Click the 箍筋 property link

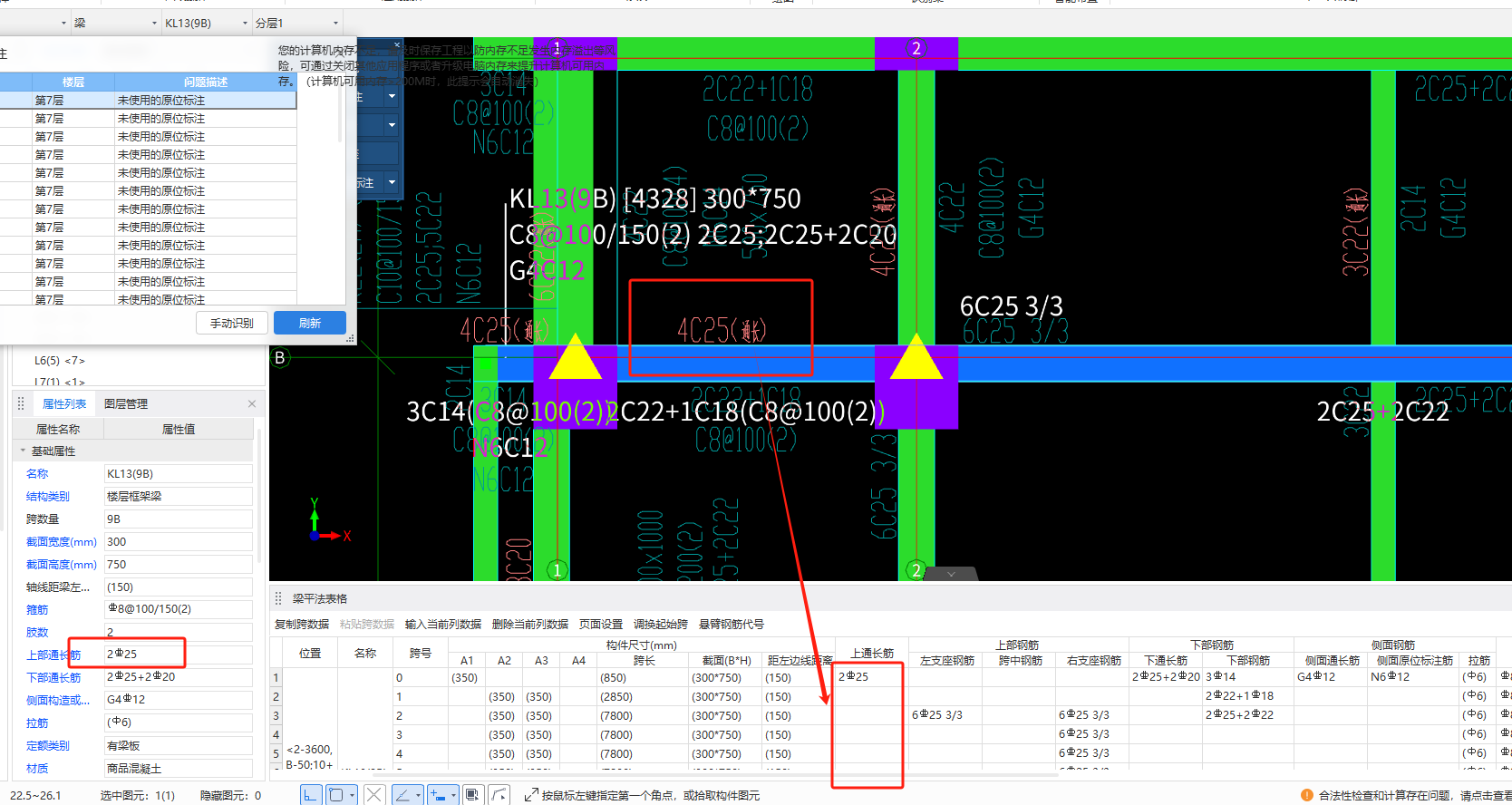tap(37, 610)
